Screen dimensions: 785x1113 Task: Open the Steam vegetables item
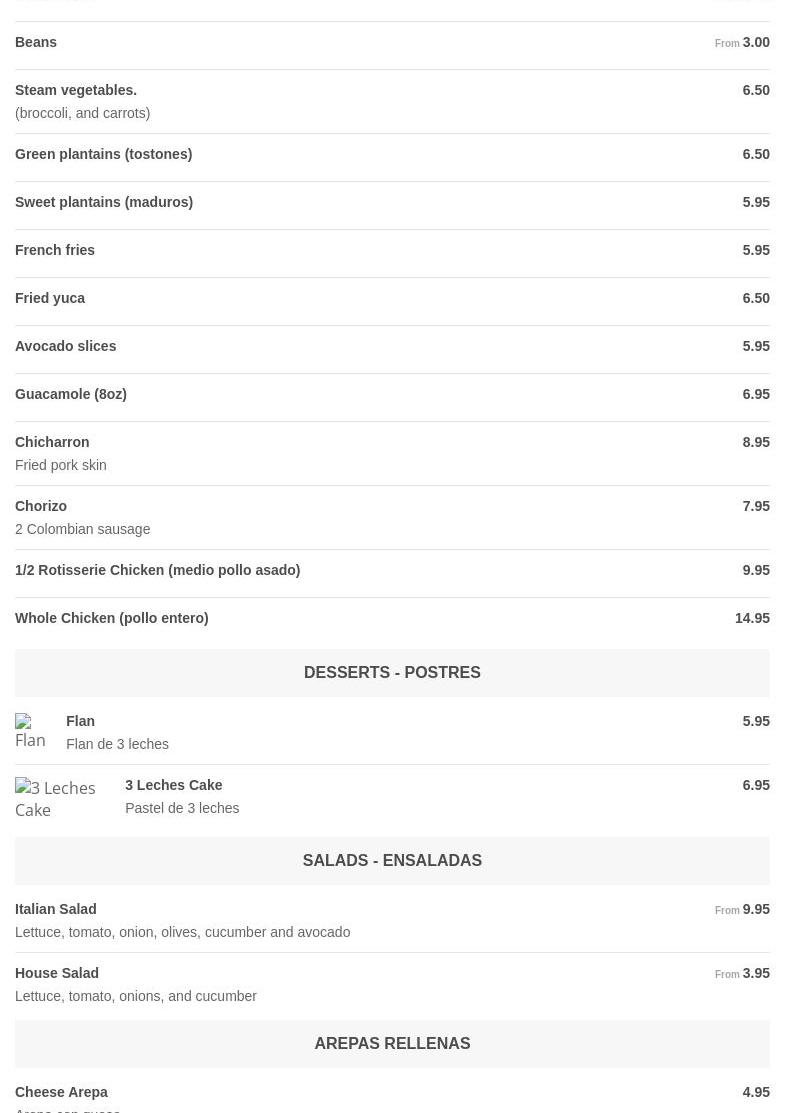tap(76, 91)
